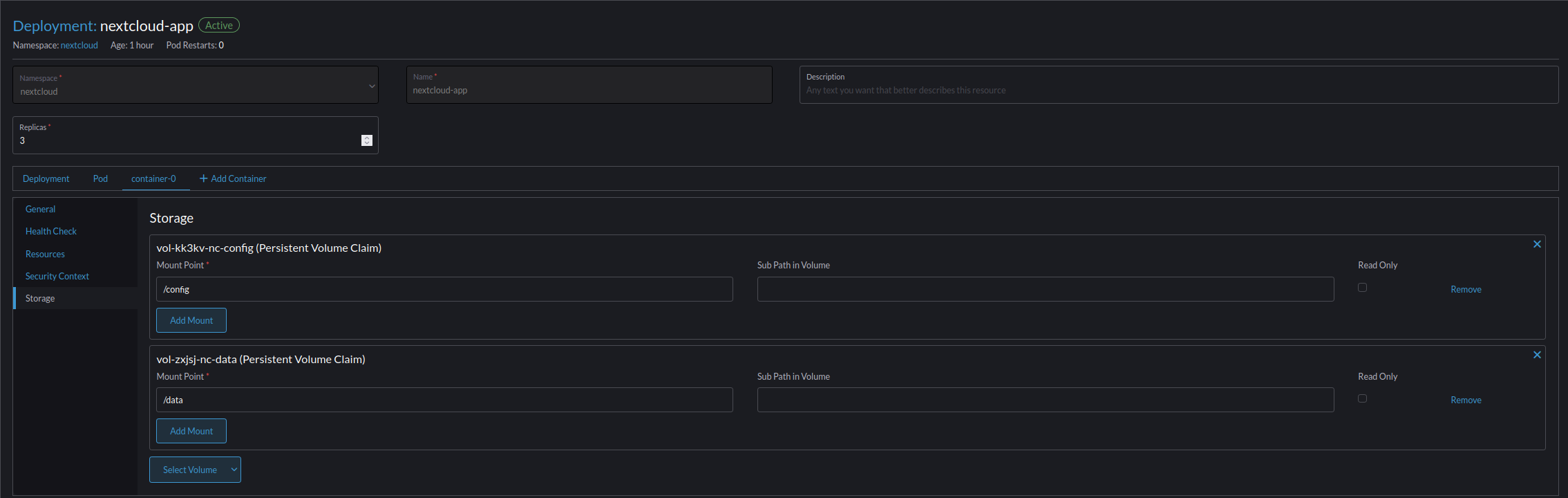Image resolution: width=1568 pixels, height=498 pixels.
Task: Click vol-zxjsj-nc-data volume title
Action: (x=261, y=359)
